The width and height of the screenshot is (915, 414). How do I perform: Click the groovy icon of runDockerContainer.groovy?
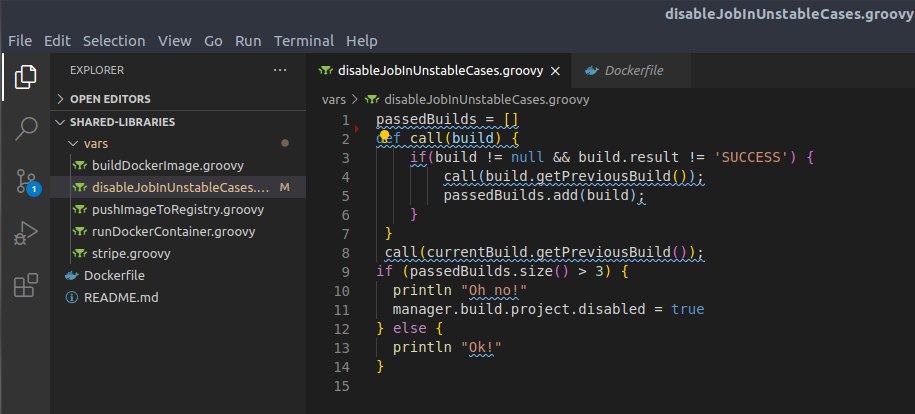click(x=79, y=231)
